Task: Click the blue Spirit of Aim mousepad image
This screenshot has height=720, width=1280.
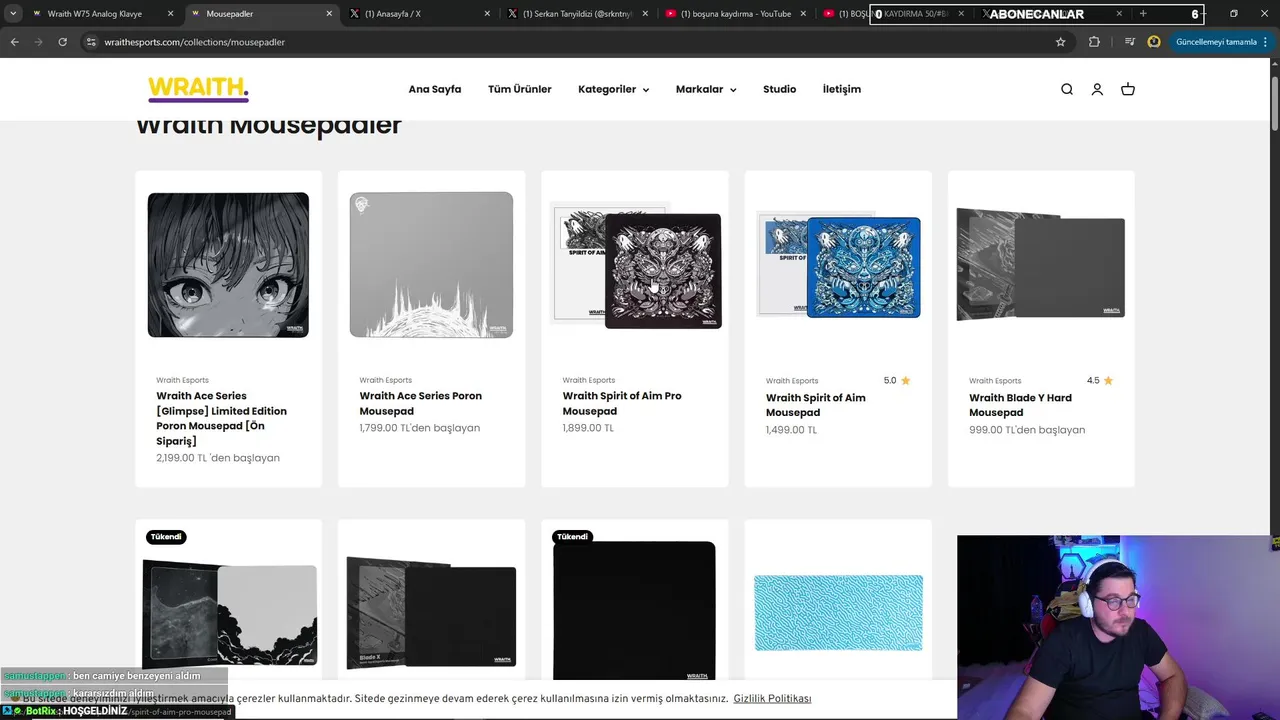Action: [x=839, y=265]
